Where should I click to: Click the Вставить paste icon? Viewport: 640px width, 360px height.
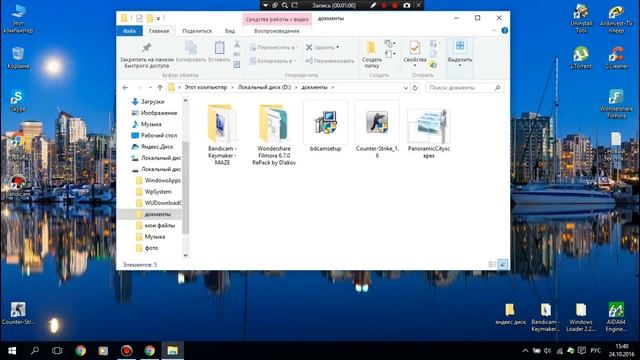coord(220,48)
